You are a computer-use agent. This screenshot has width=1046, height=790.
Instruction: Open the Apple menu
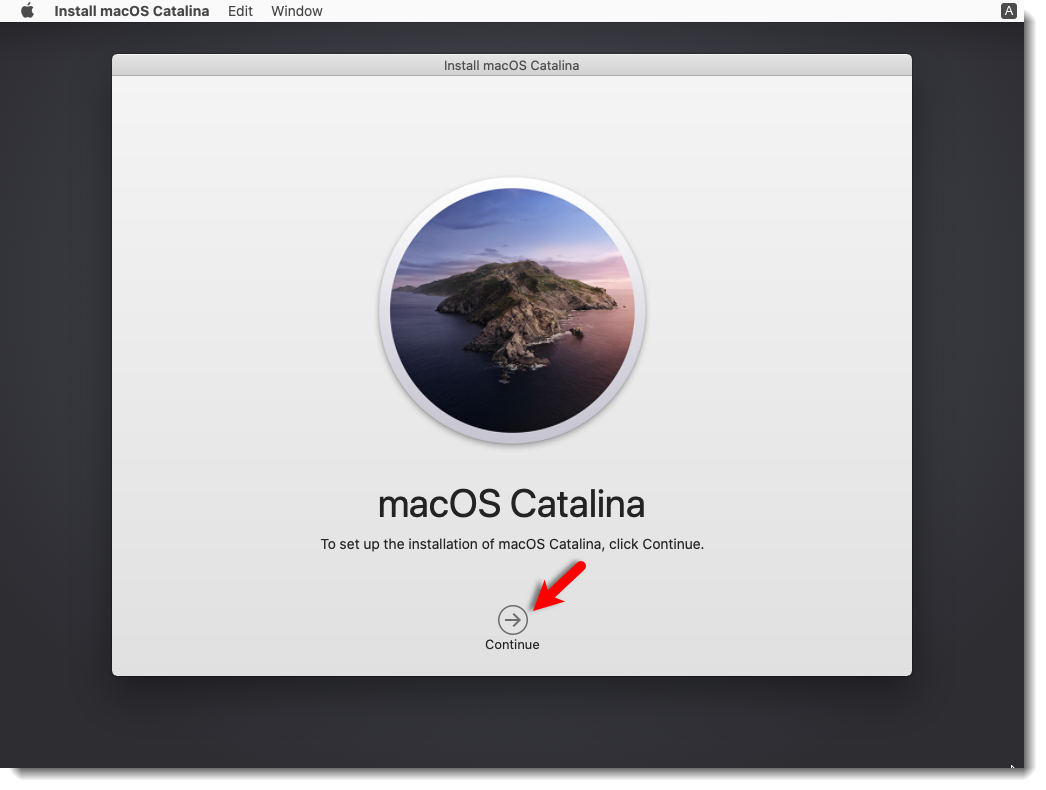pyautogui.click(x=27, y=11)
